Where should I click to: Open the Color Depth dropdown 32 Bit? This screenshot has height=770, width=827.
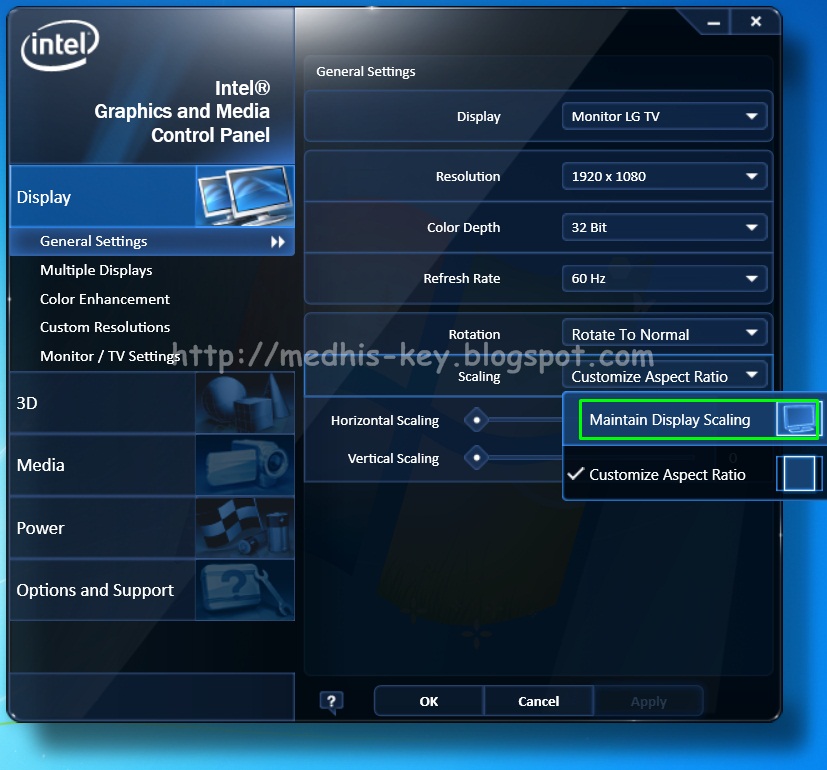(x=665, y=227)
